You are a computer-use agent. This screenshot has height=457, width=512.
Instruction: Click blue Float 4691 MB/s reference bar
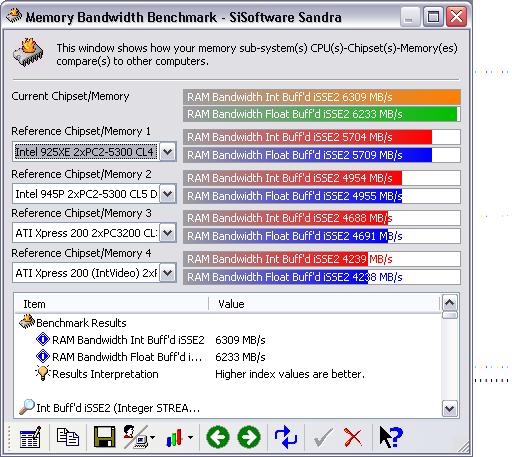(x=322, y=236)
